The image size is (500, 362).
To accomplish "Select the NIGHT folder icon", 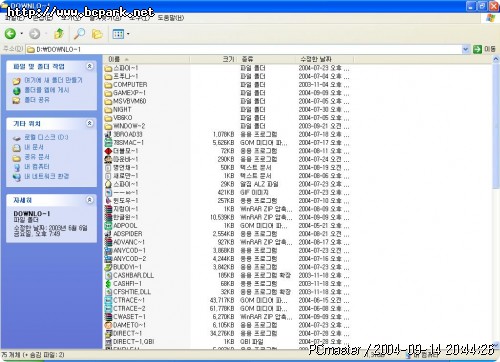I will coord(108,110).
